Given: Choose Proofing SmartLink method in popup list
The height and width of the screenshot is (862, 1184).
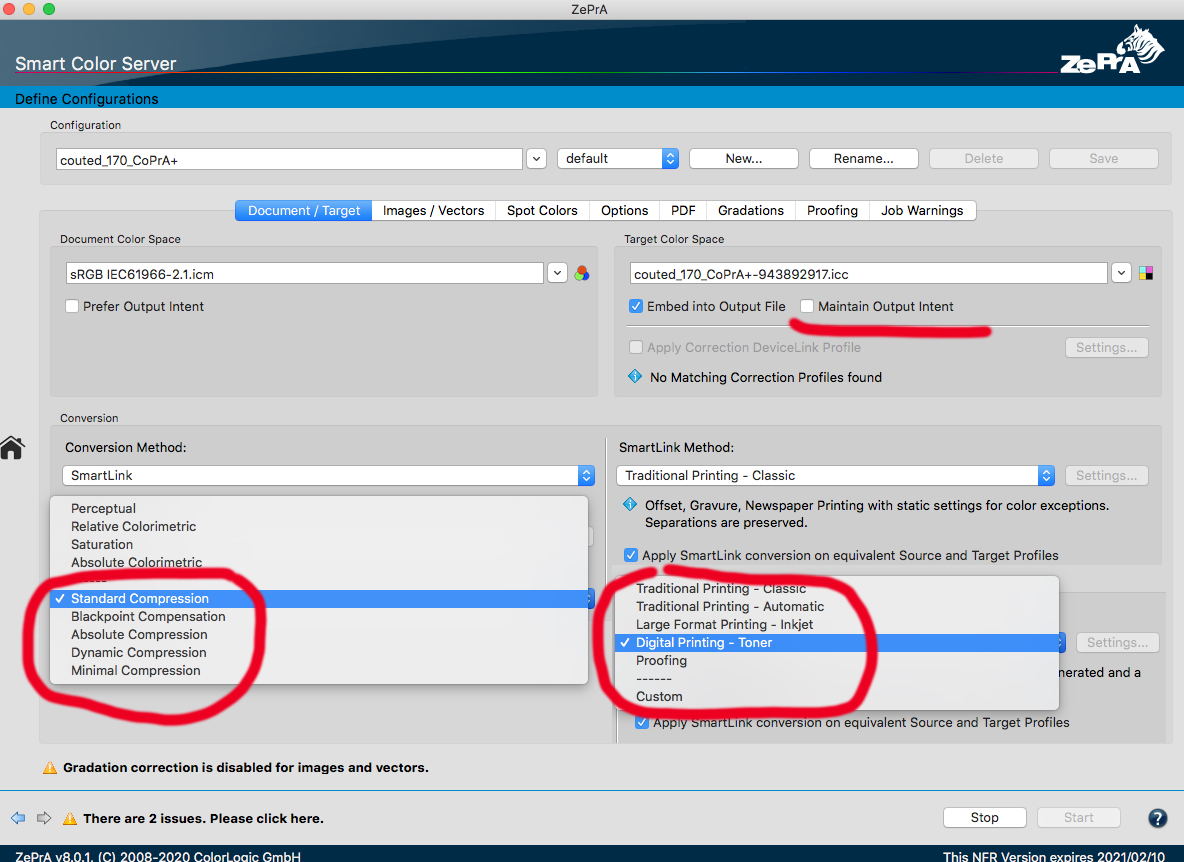Looking at the screenshot, I should click(x=837, y=661).
